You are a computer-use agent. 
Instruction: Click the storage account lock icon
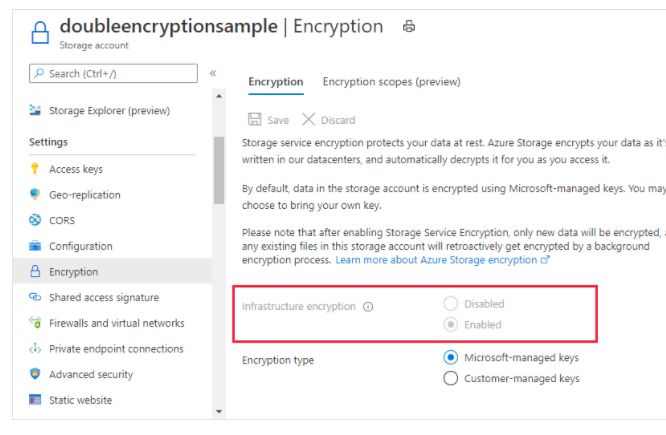38,33
